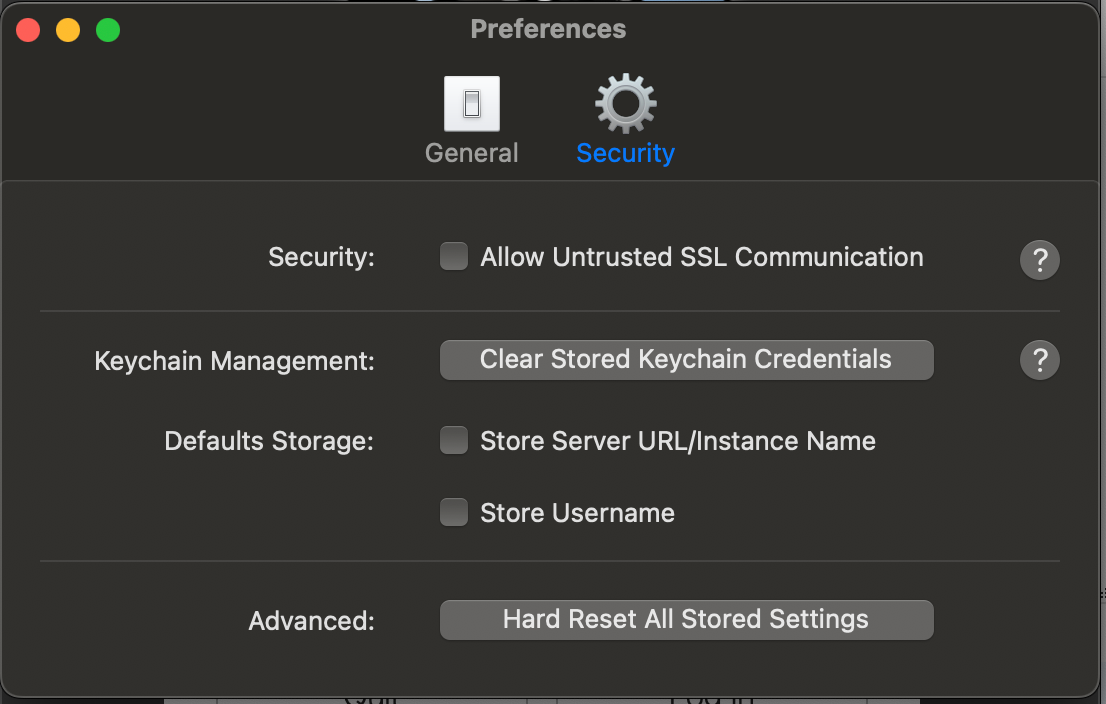
Task: Switch to the General tab label
Action: [x=472, y=153]
